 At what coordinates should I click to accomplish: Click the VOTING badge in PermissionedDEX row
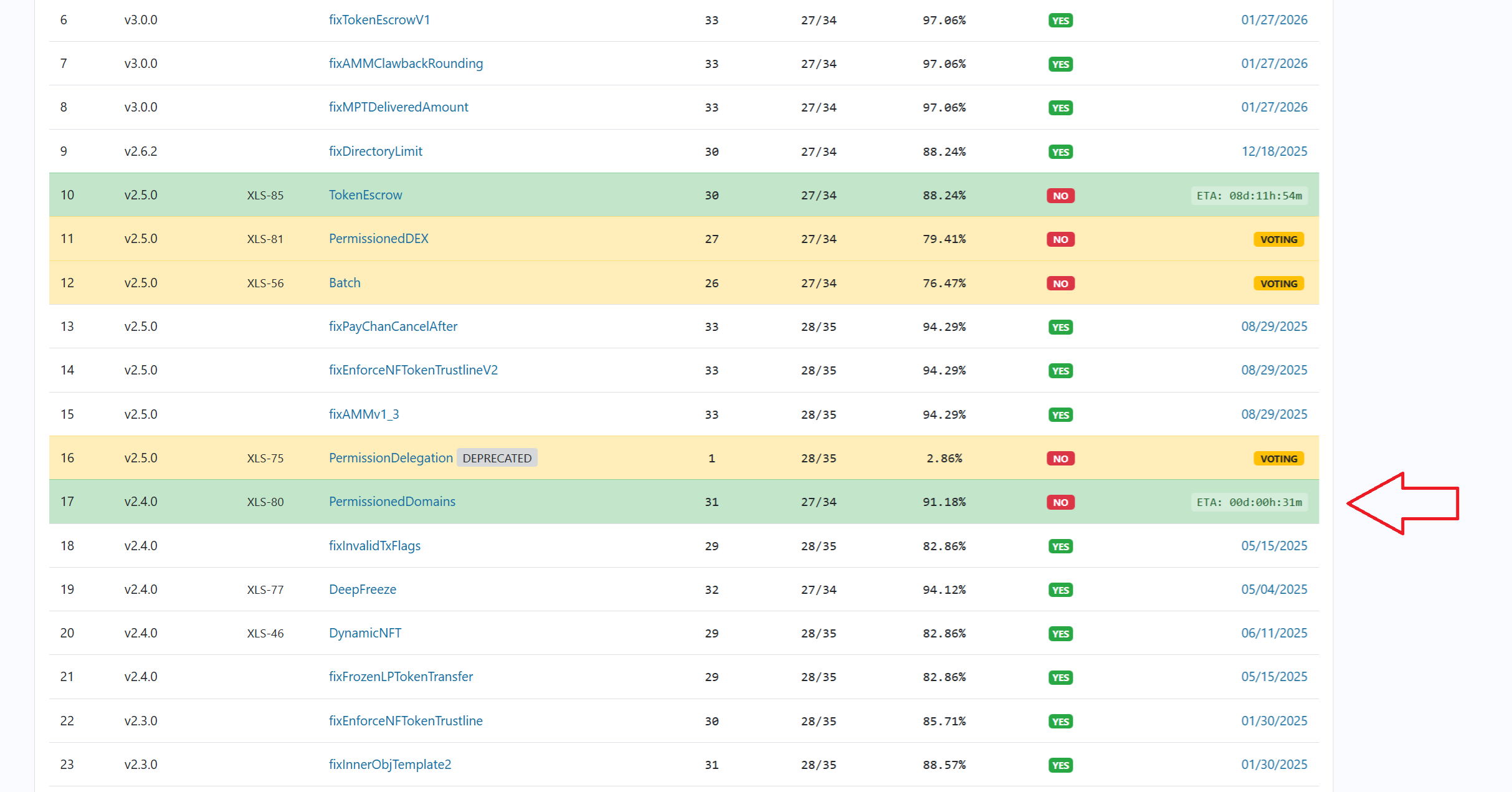1278,239
